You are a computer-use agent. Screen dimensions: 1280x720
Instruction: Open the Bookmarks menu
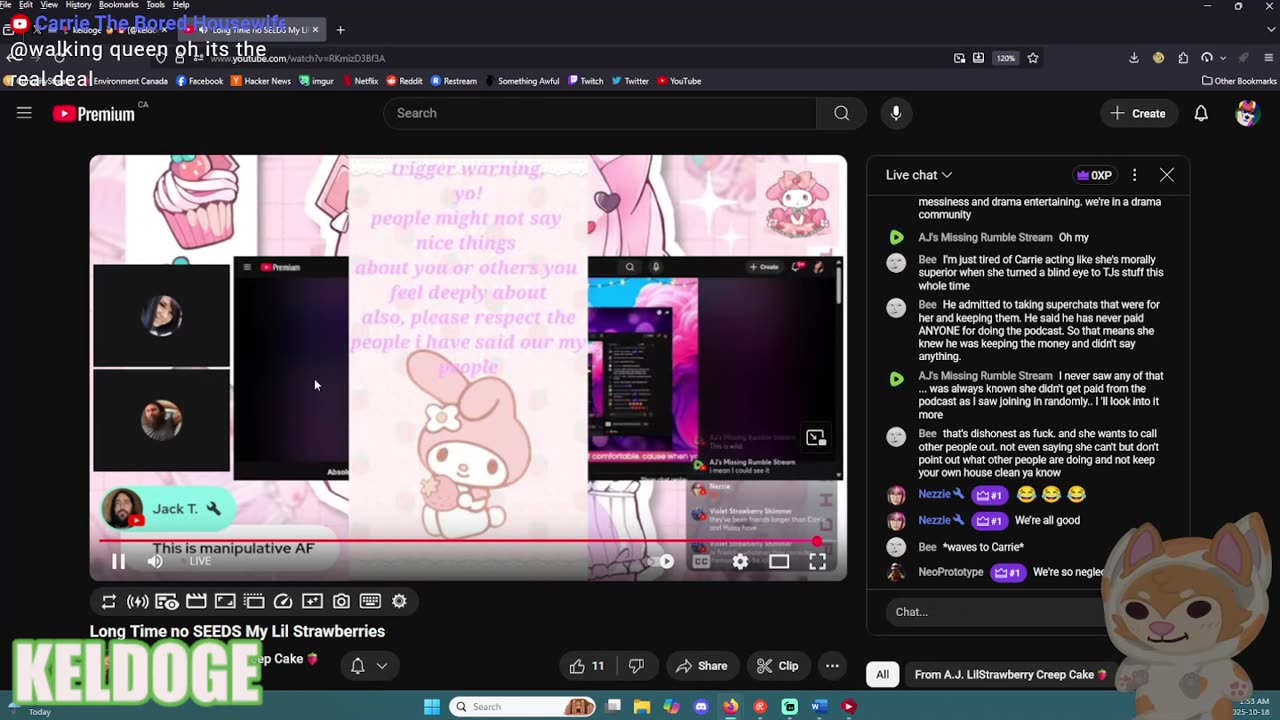[x=118, y=5]
